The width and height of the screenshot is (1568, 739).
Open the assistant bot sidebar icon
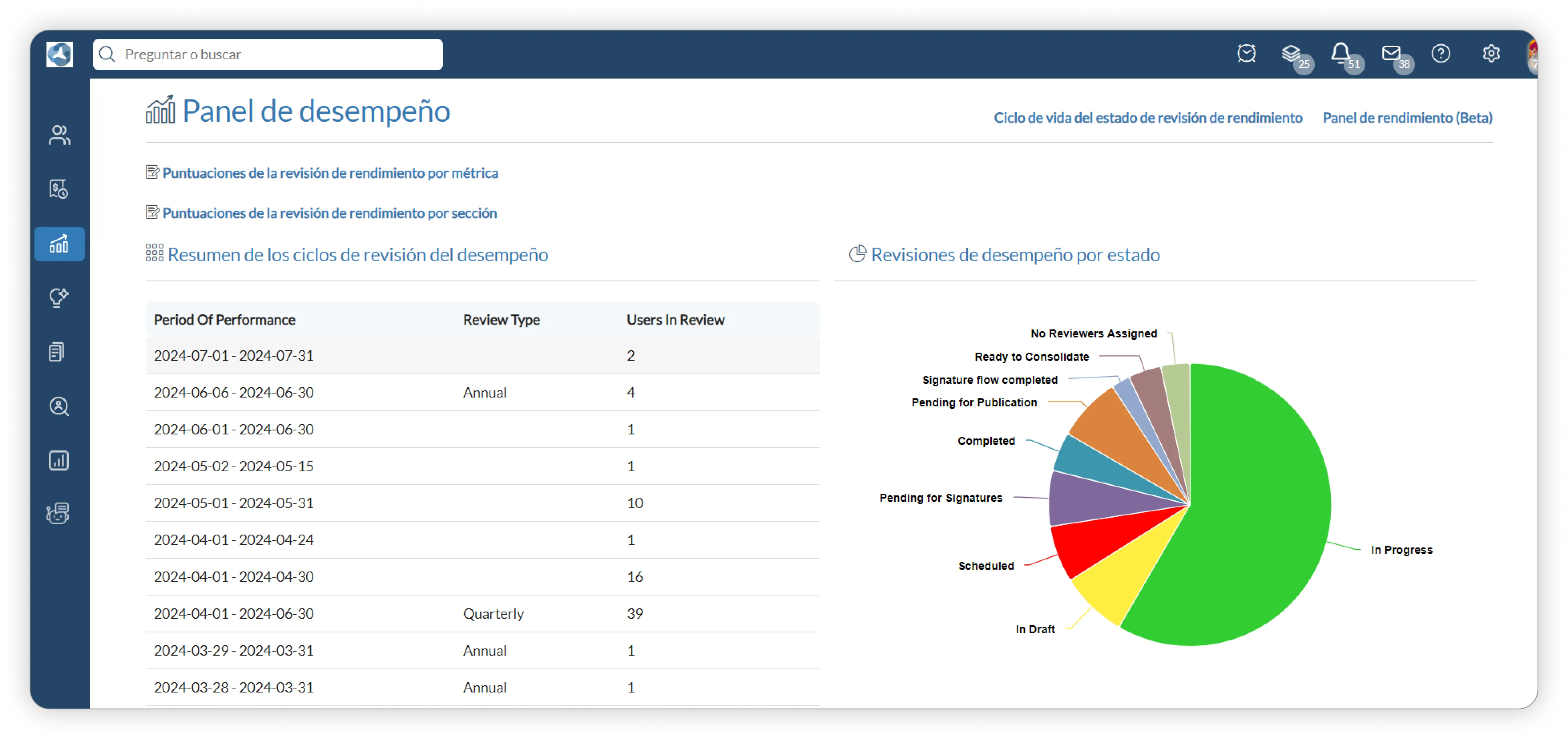tap(58, 514)
